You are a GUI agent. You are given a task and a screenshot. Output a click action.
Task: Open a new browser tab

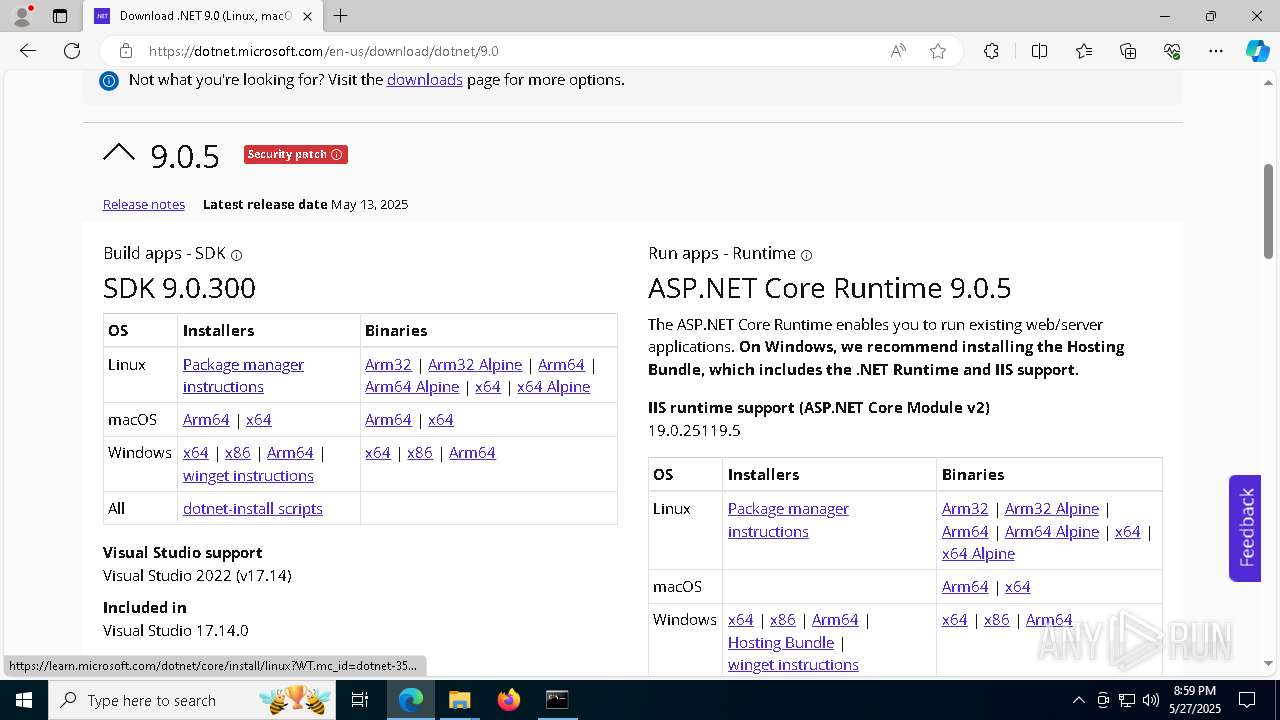tap(341, 16)
